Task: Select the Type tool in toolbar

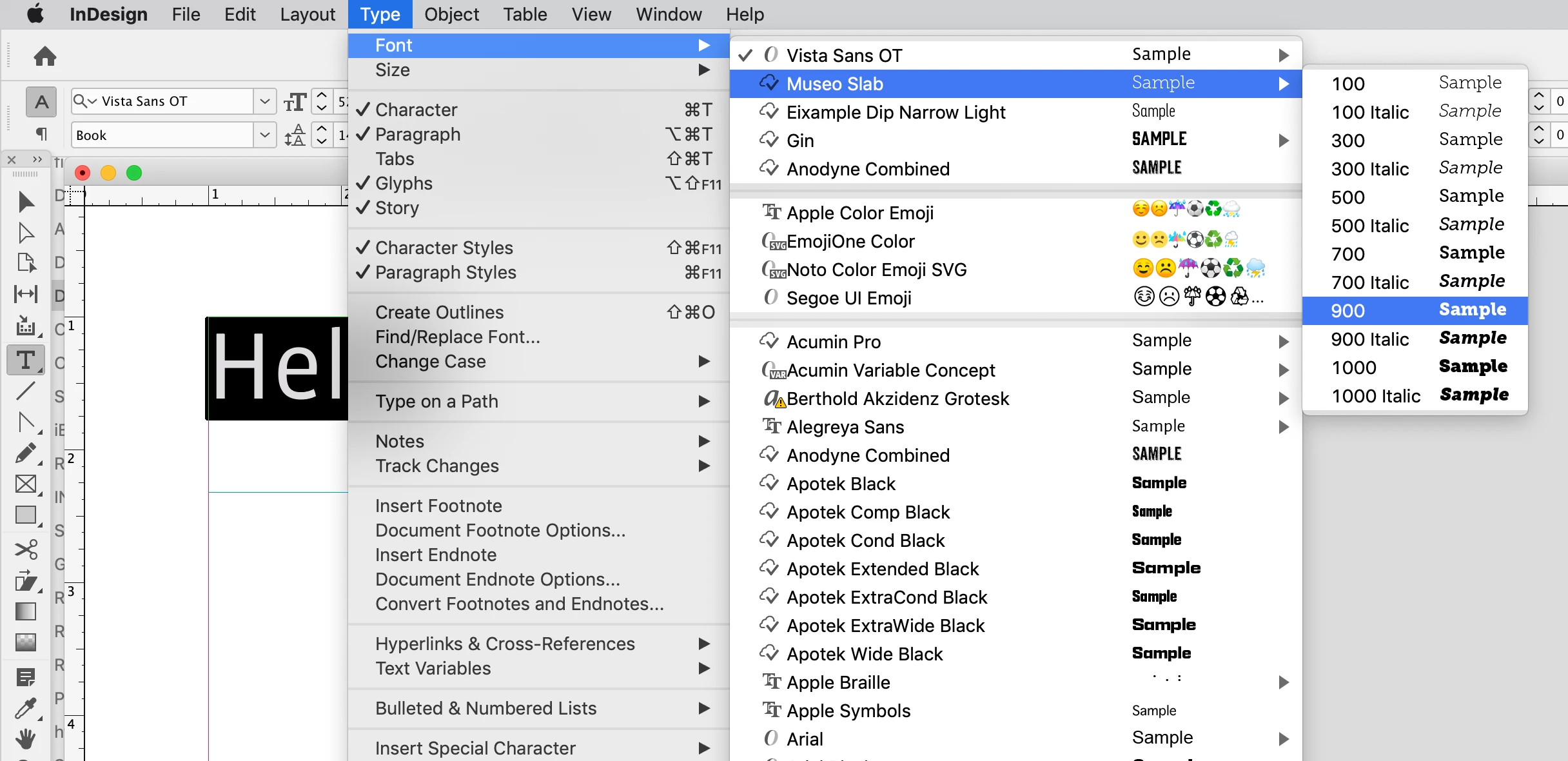Action: [x=26, y=360]
